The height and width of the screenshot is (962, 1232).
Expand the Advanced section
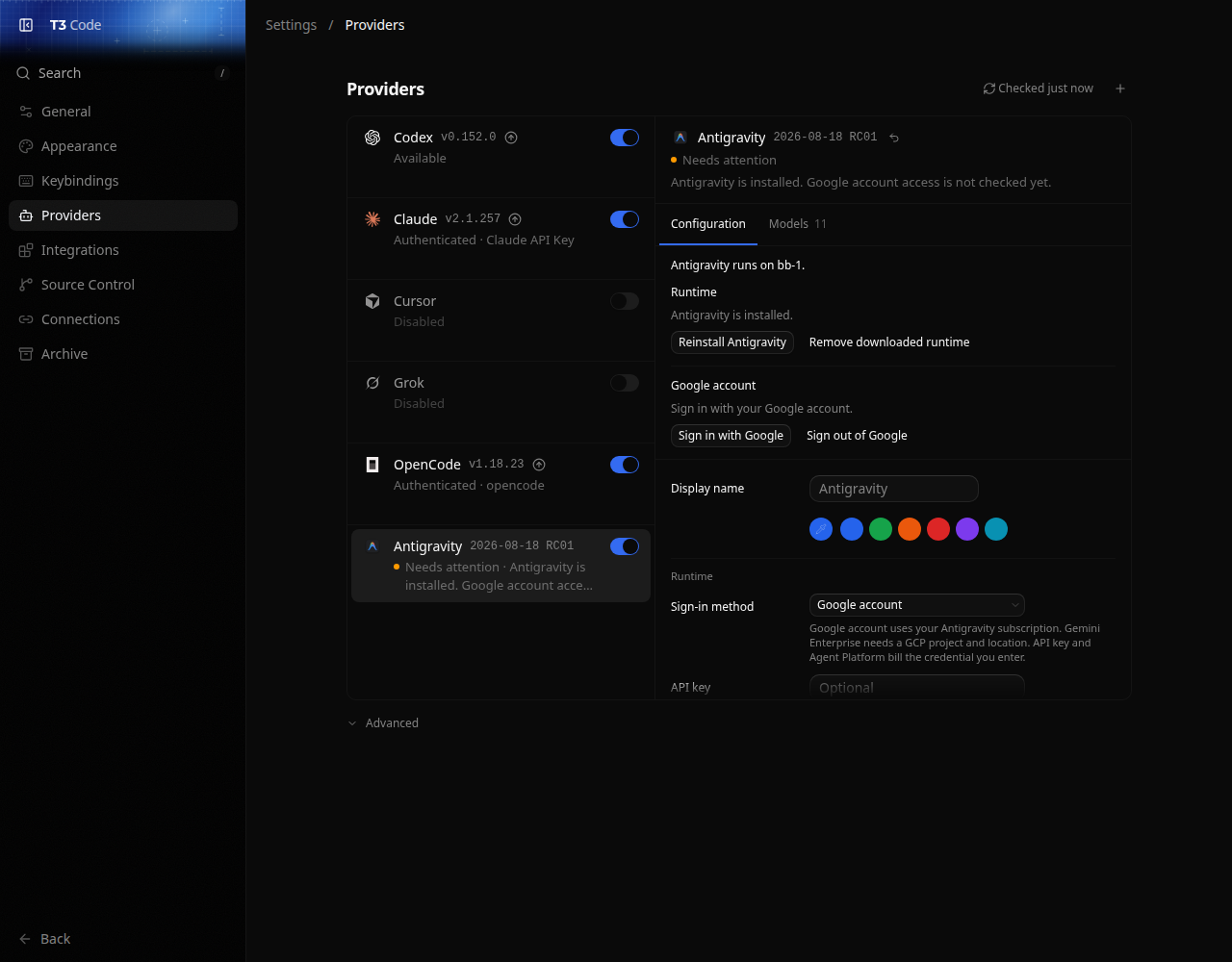[383, 723]
